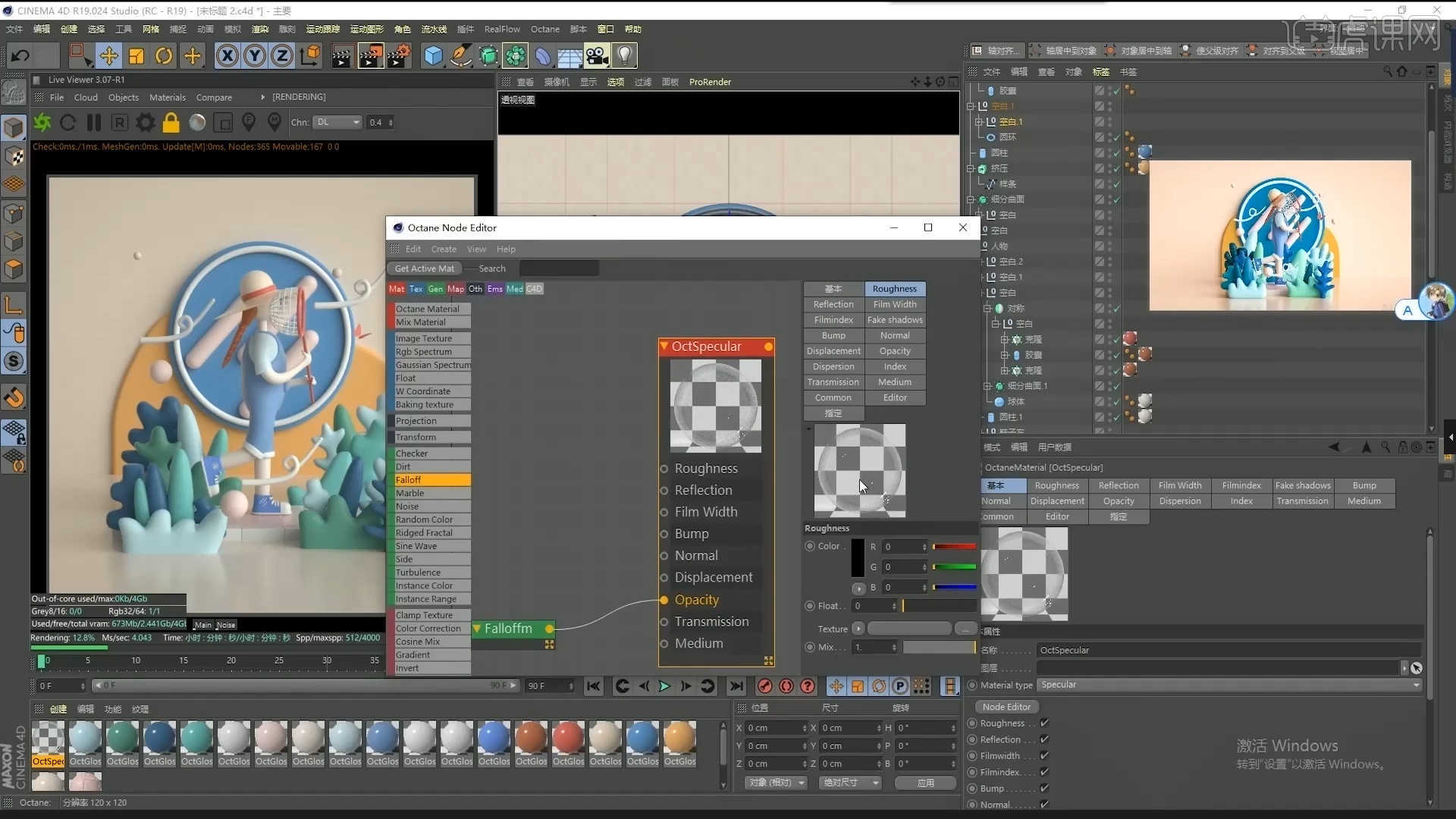Viewport: 1456px width, 819px height.
Task: Open Opacity tab in attribute panel
Action: pos(1119,501)
